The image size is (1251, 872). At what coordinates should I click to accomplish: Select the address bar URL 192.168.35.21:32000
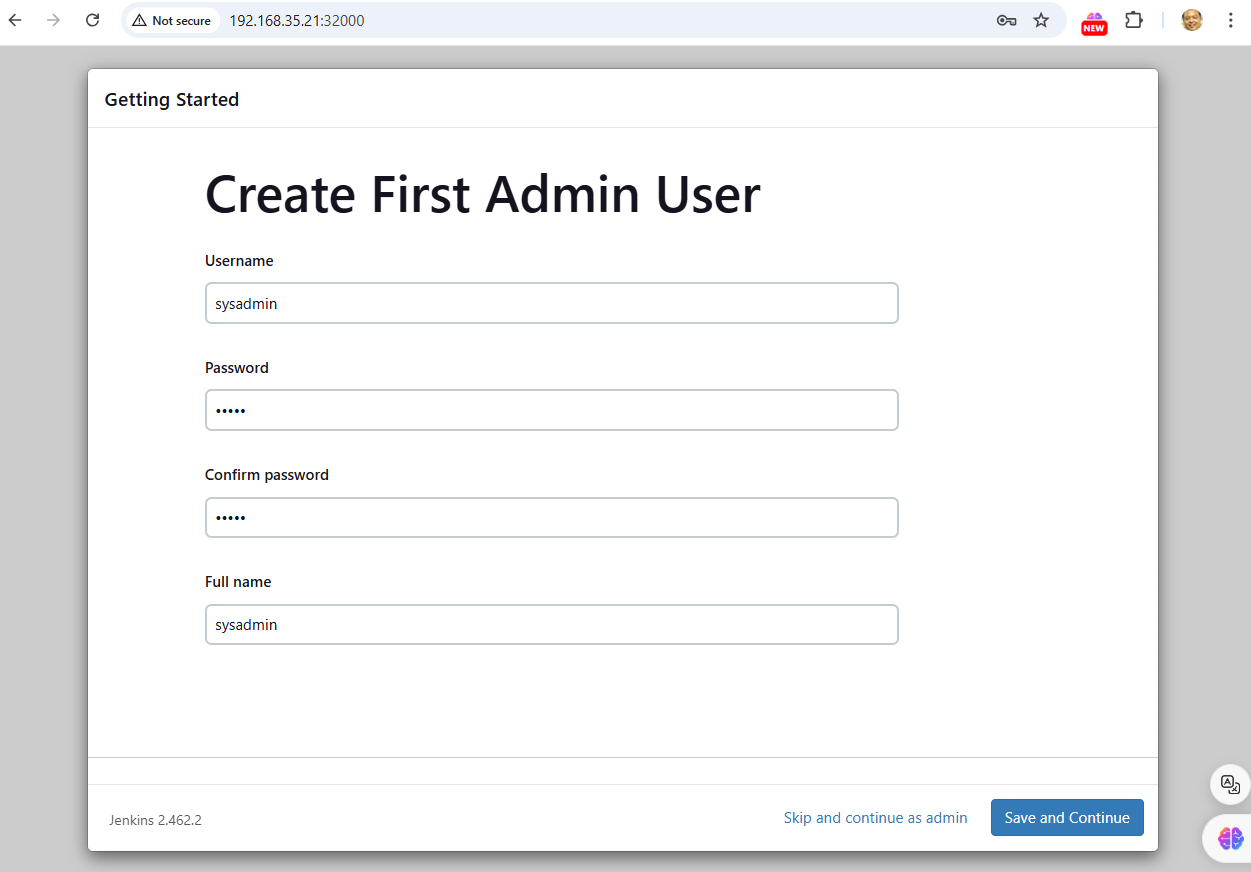pyautogui.click(x=297, y=20)
